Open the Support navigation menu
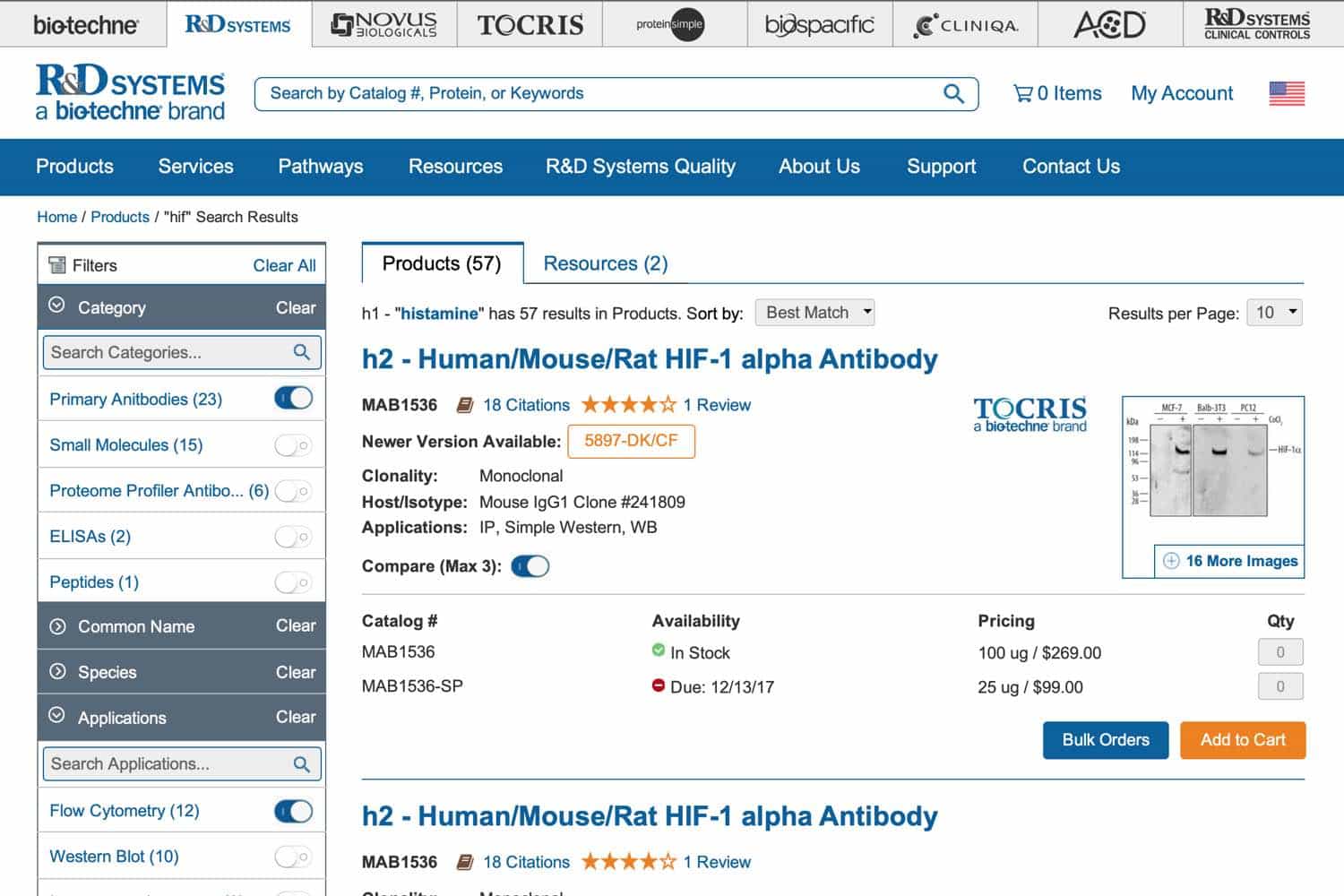 (x=942, y=167)
